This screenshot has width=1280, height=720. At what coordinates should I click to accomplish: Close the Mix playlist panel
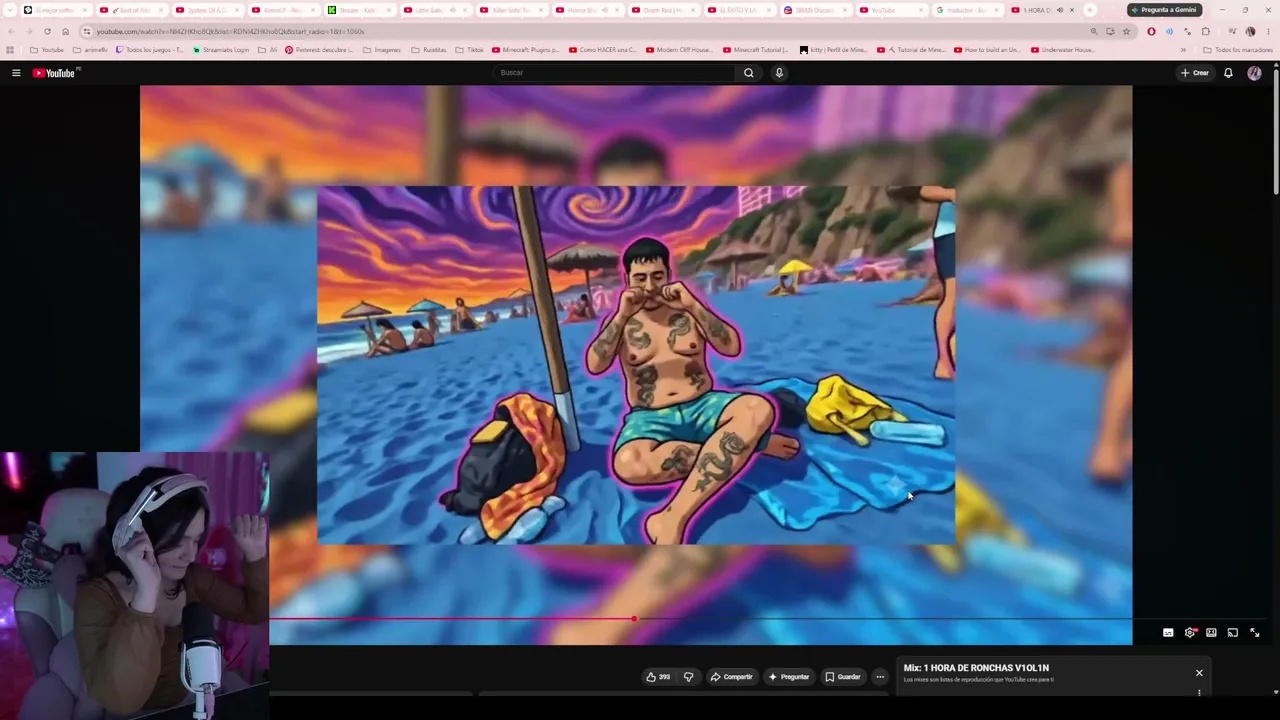pyautogui.click(x=1199, y=673)
